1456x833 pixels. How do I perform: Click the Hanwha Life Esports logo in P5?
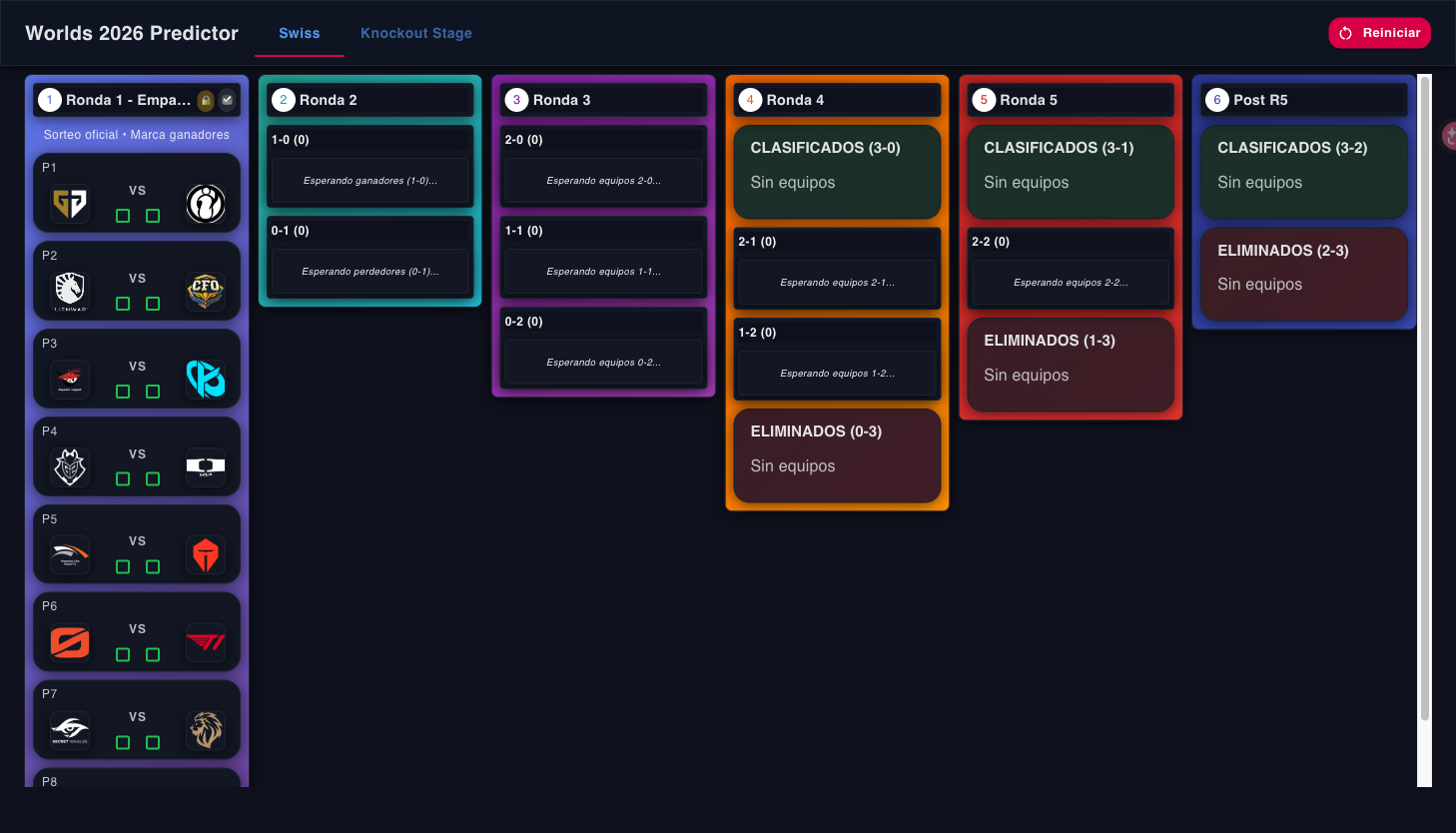pyautogui.click(x=70, y=555)
